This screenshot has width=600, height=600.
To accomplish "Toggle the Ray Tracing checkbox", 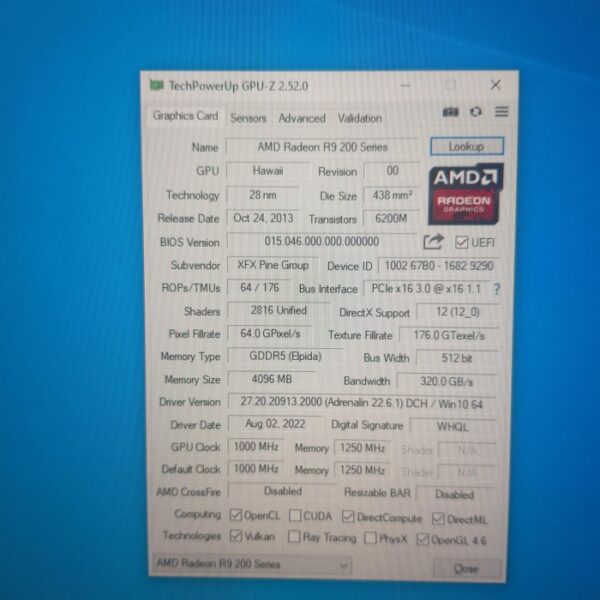I will click(x=293, y=536).
